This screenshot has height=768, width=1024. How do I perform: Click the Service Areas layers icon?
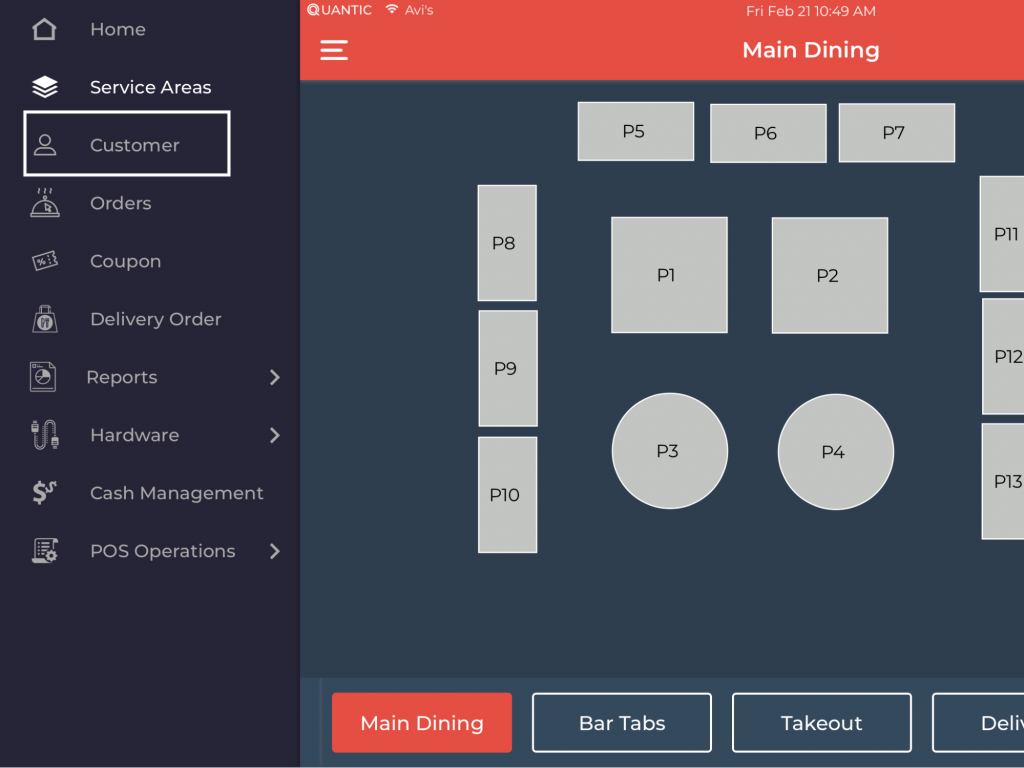coord(45,88)
